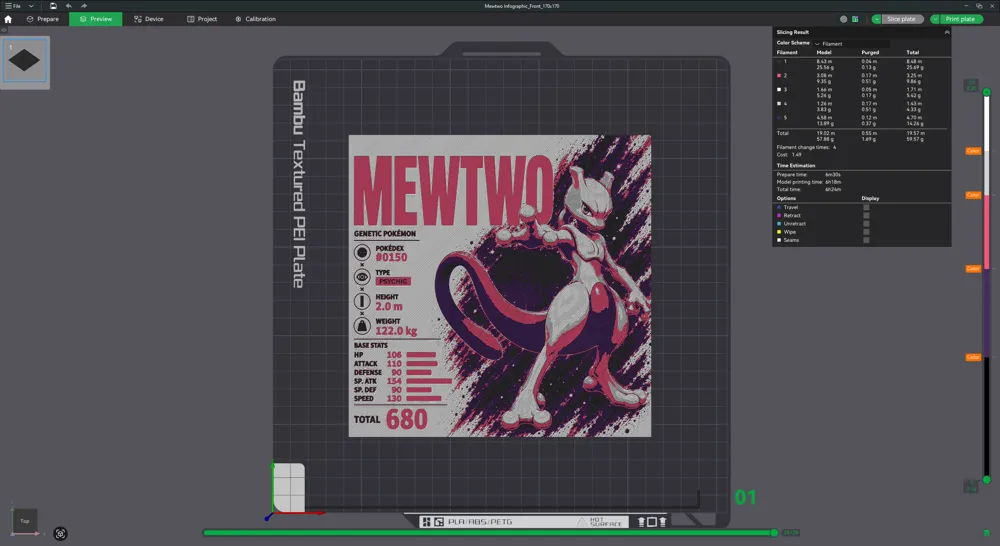Click the horizontal move slider handle

pos(774,533)
